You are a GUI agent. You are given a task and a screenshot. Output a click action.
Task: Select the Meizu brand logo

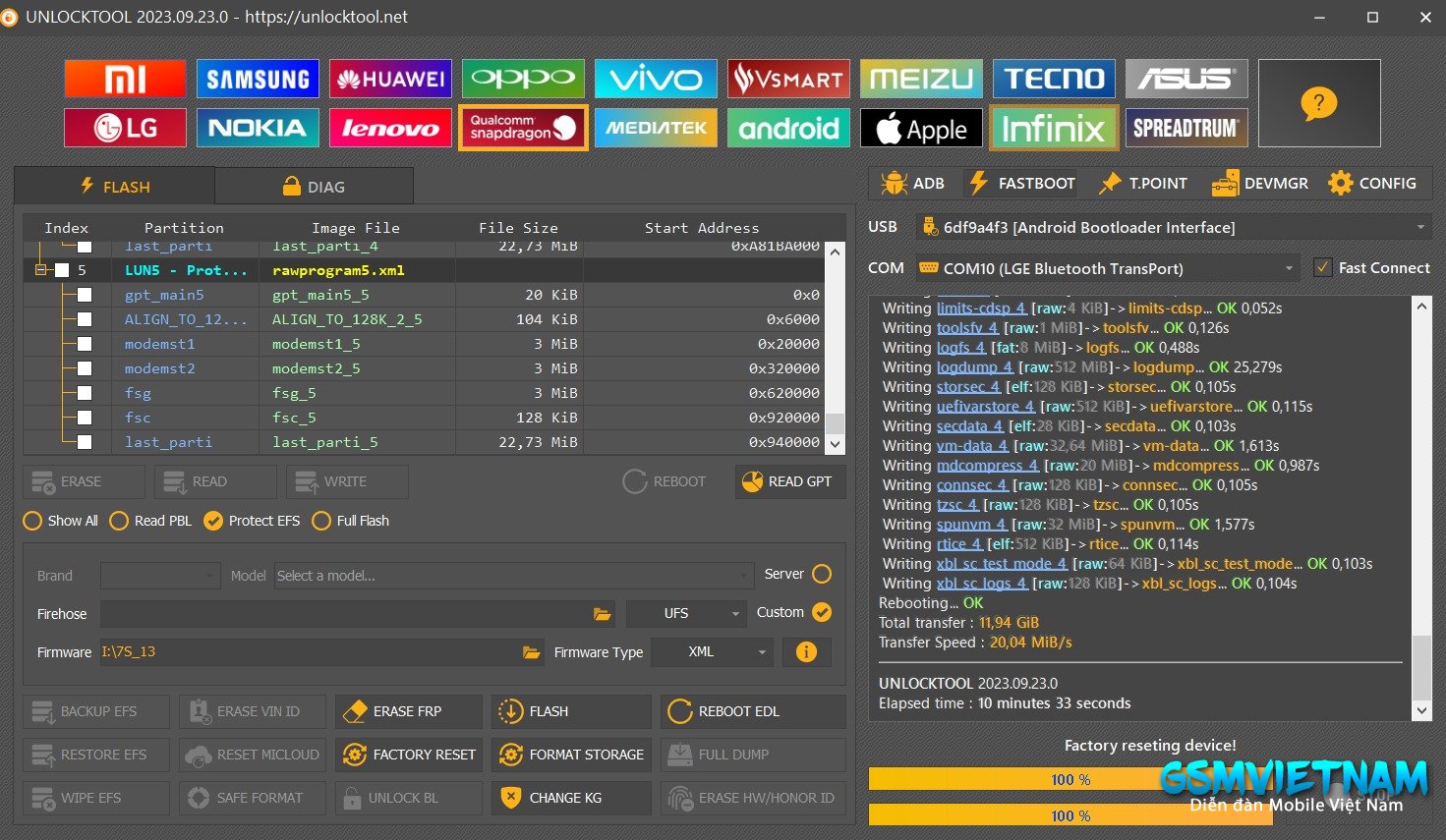(921, 79)
